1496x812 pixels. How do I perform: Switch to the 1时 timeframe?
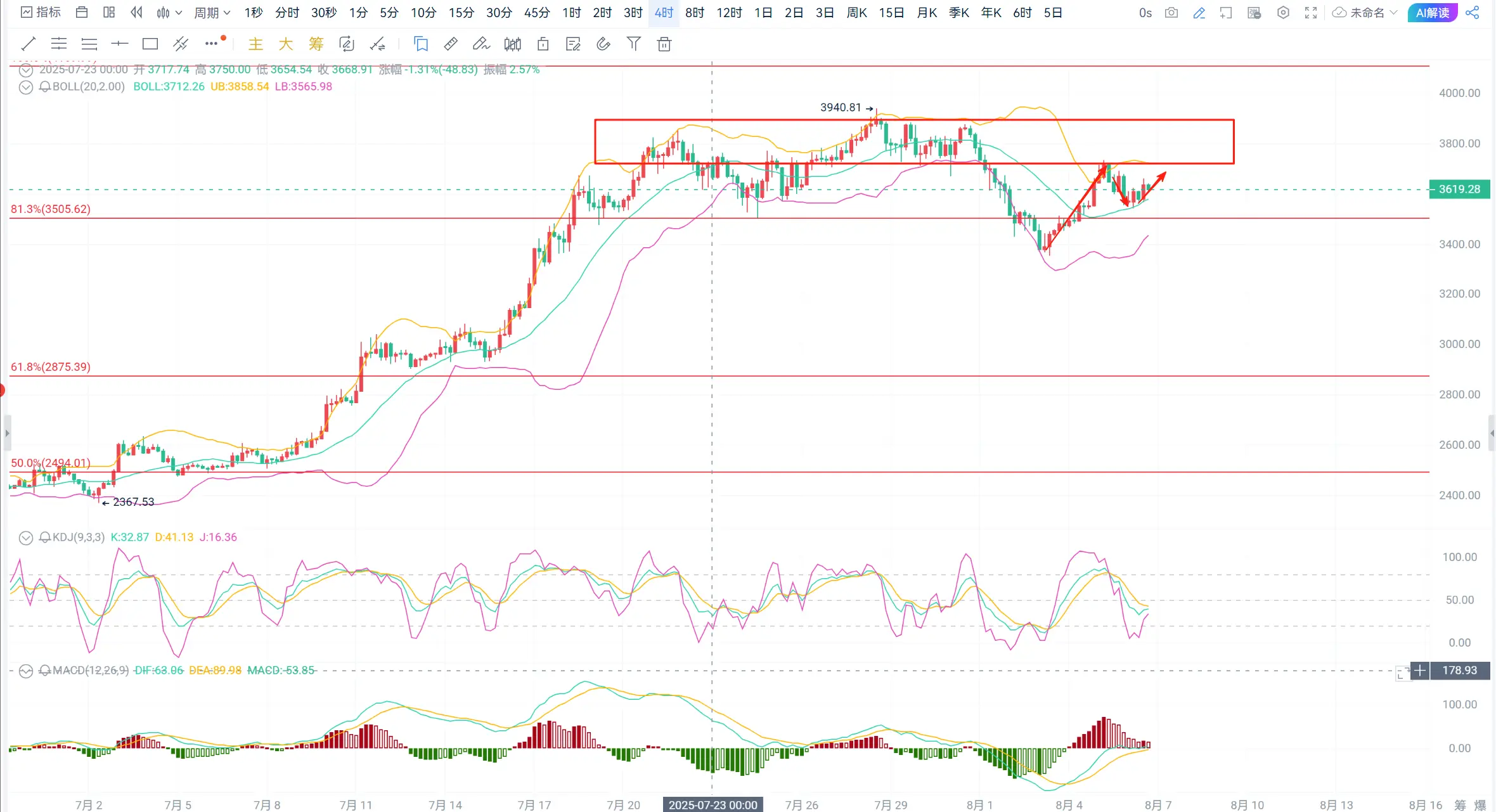coord(571,13)
